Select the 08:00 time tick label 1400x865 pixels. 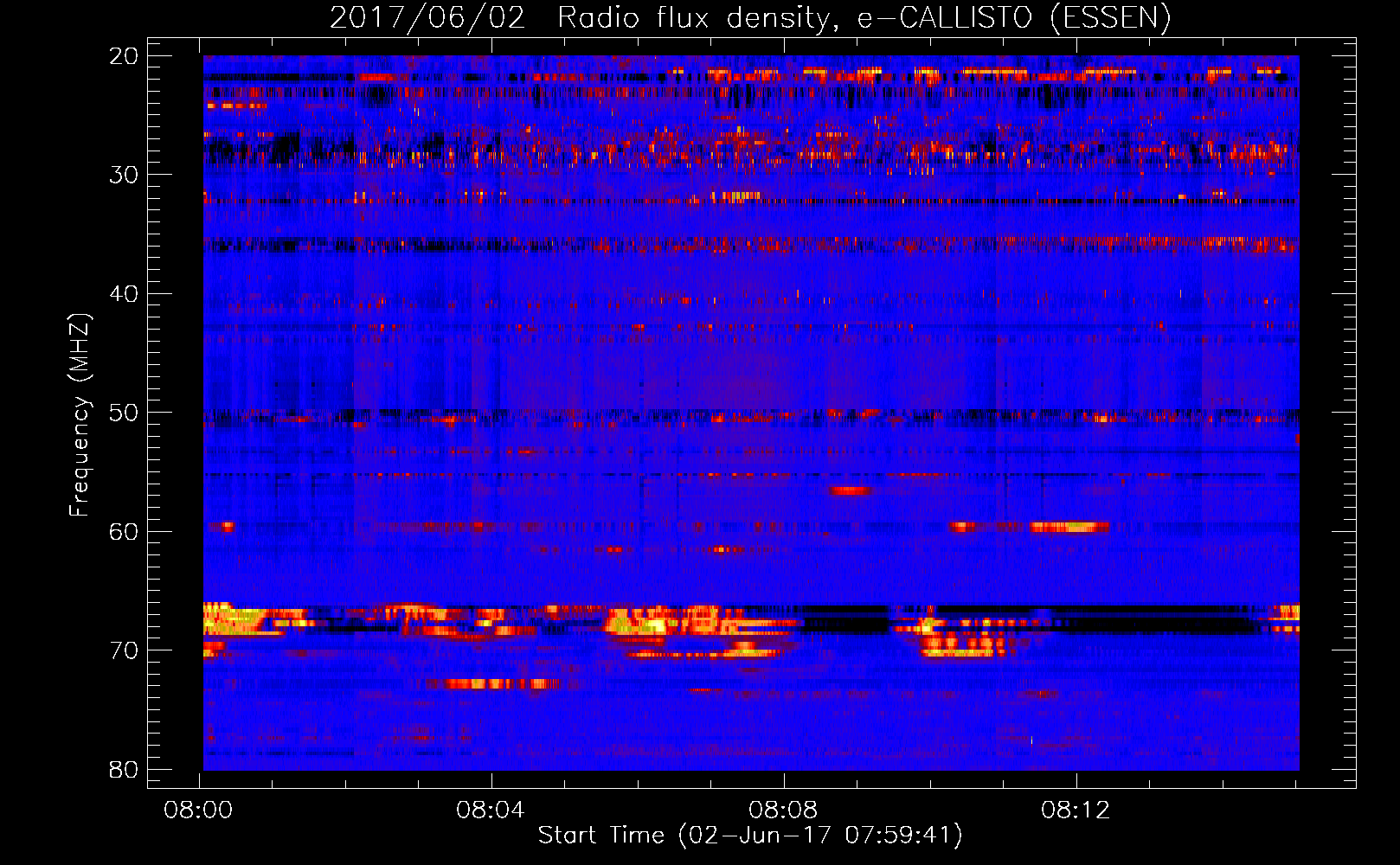[x=199, y=811]
